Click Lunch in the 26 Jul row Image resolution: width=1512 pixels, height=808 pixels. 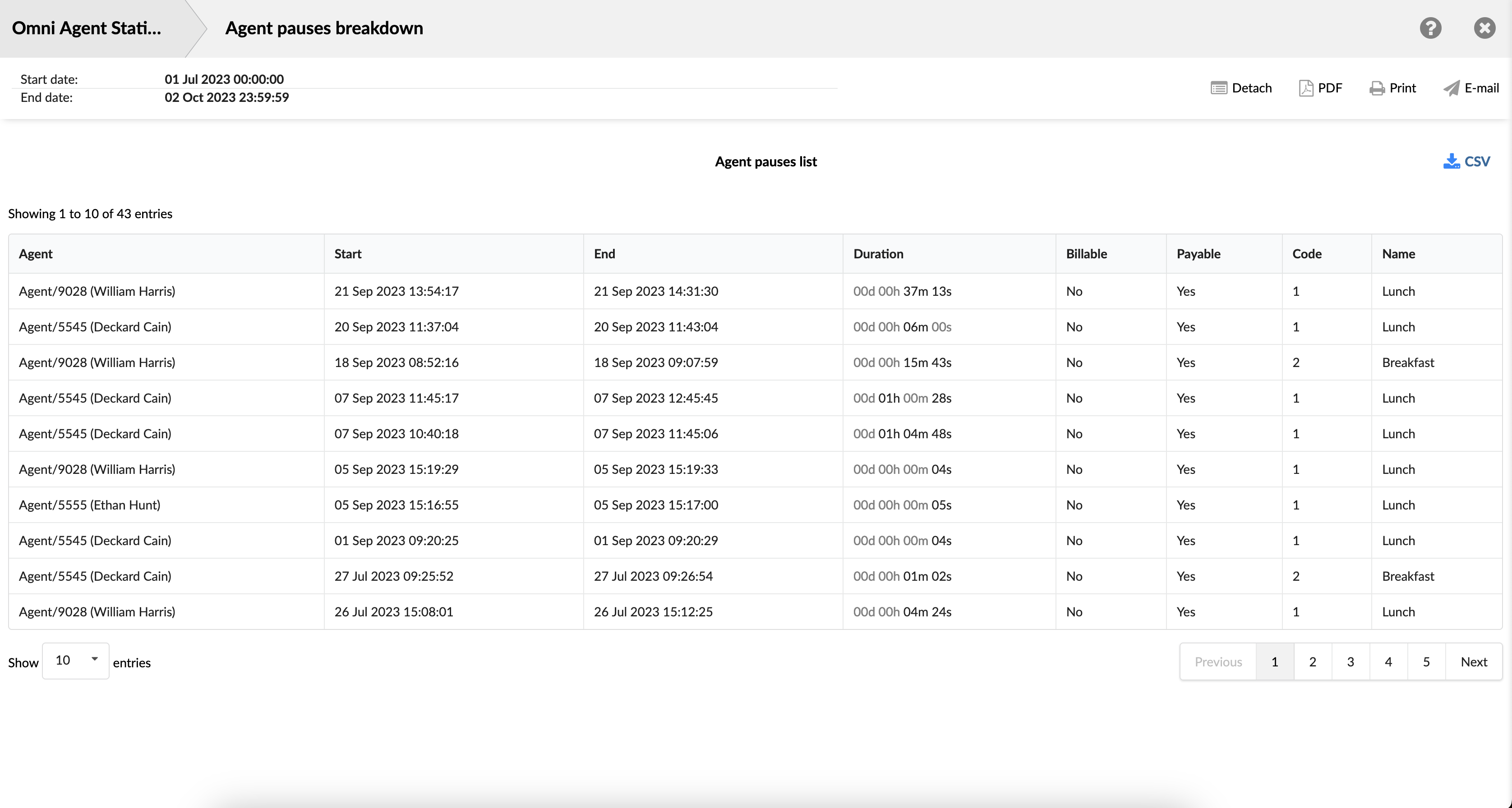coord(1398,612)
